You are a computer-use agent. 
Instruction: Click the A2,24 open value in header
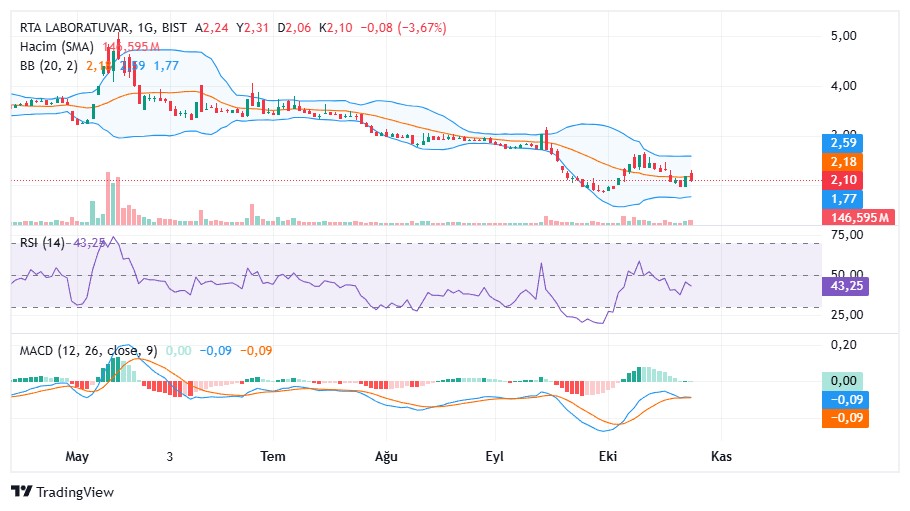pos(211,28)
